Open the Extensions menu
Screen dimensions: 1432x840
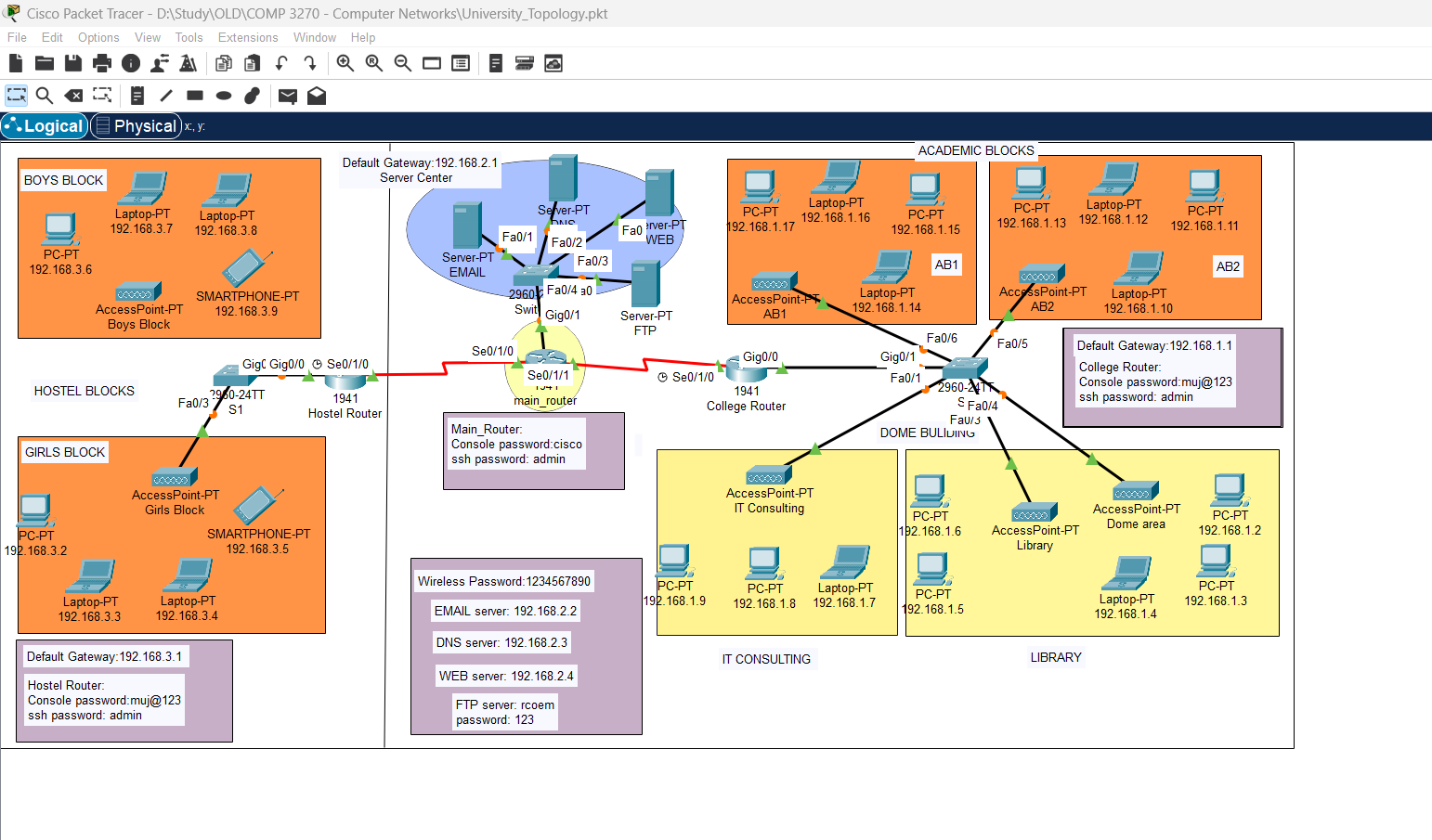click(x=248, y=37)
